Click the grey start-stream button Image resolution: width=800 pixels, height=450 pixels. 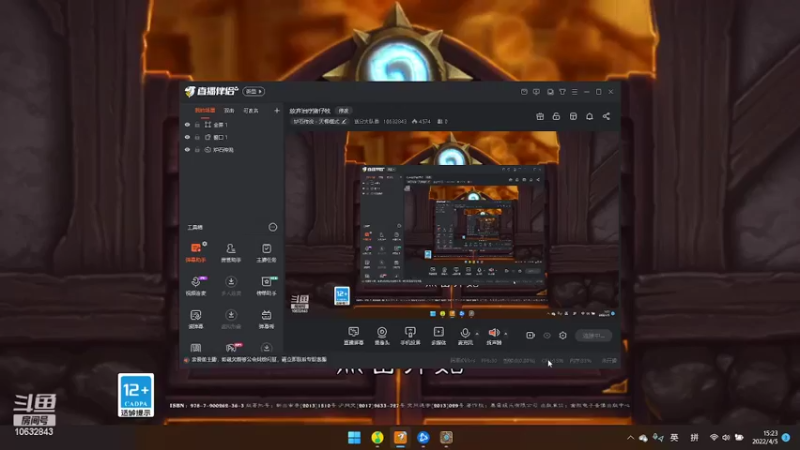click(593, 336)
